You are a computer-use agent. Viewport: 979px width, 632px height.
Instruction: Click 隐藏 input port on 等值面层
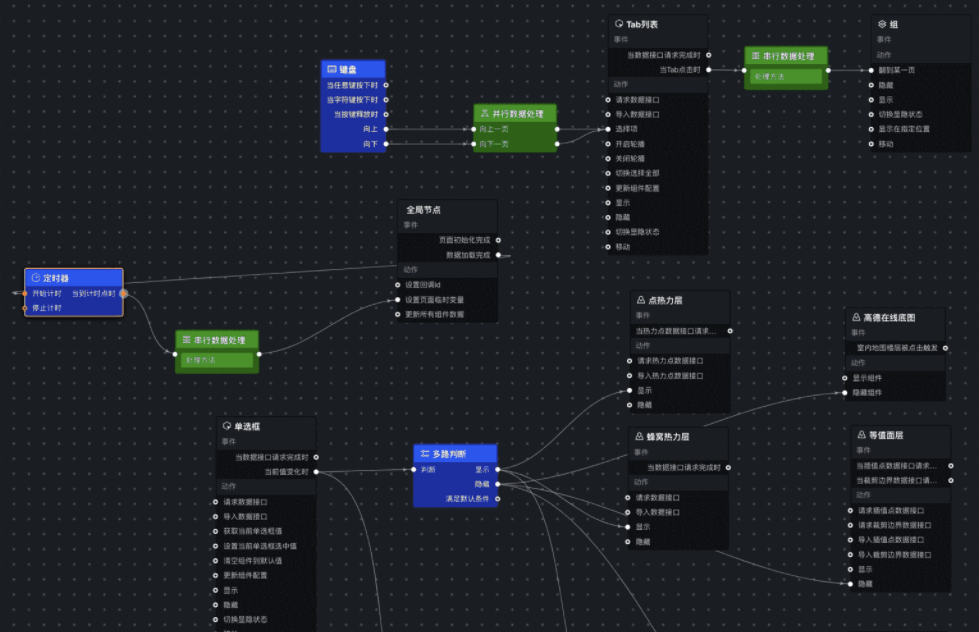point(850,584)
